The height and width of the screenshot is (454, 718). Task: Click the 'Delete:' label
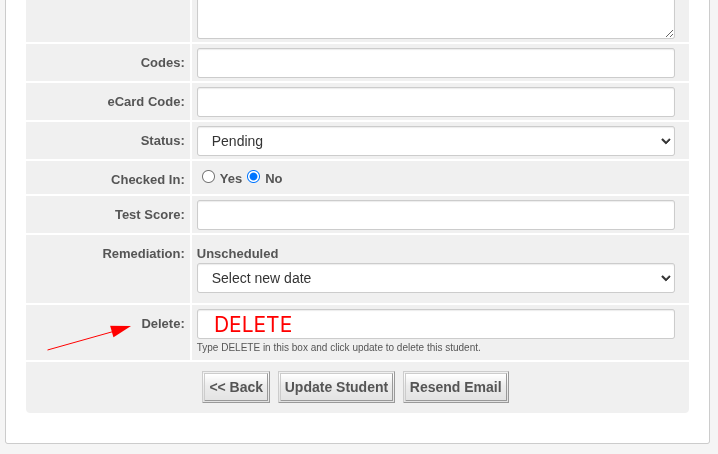pos(163,323)
